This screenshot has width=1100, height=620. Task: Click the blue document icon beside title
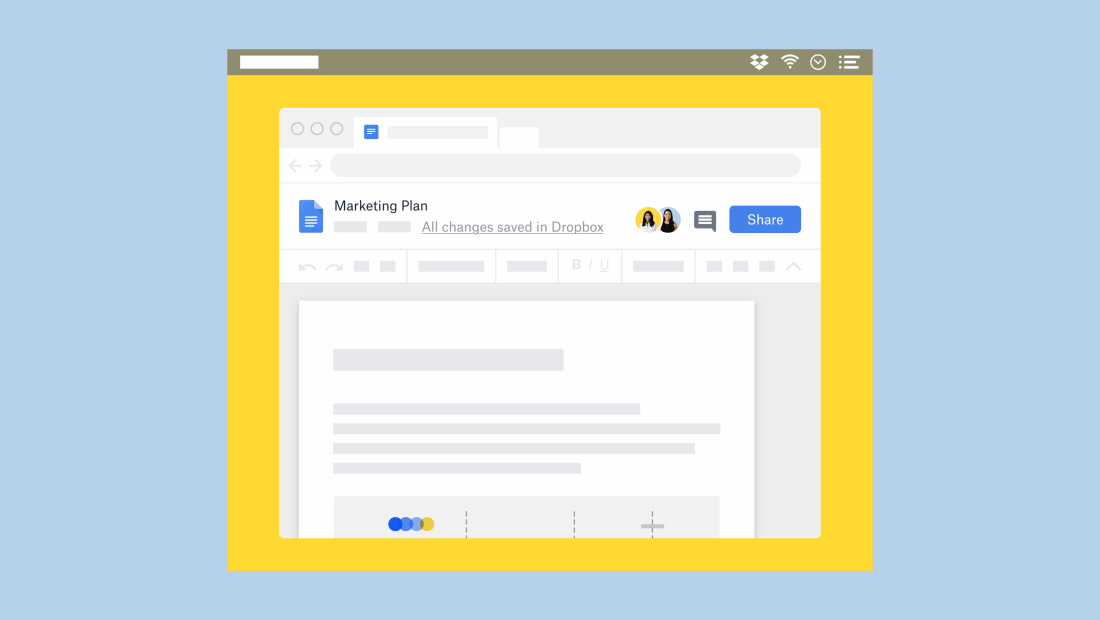311,217
